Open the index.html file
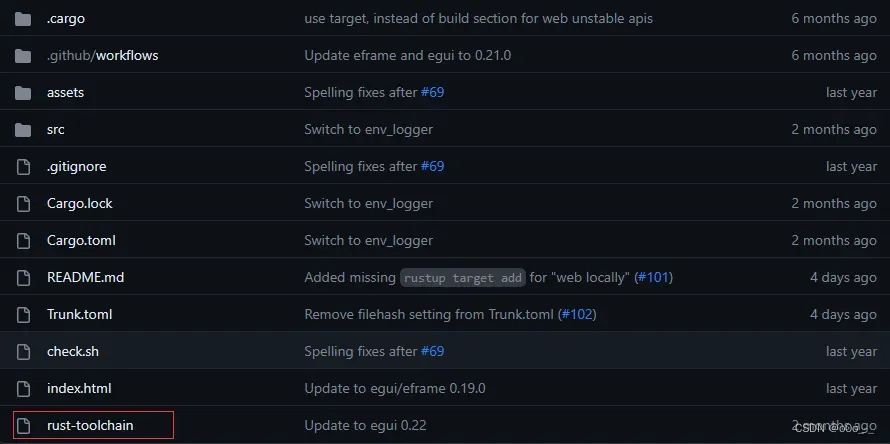Screen dimensions: 890x444 tap(79, 389)
